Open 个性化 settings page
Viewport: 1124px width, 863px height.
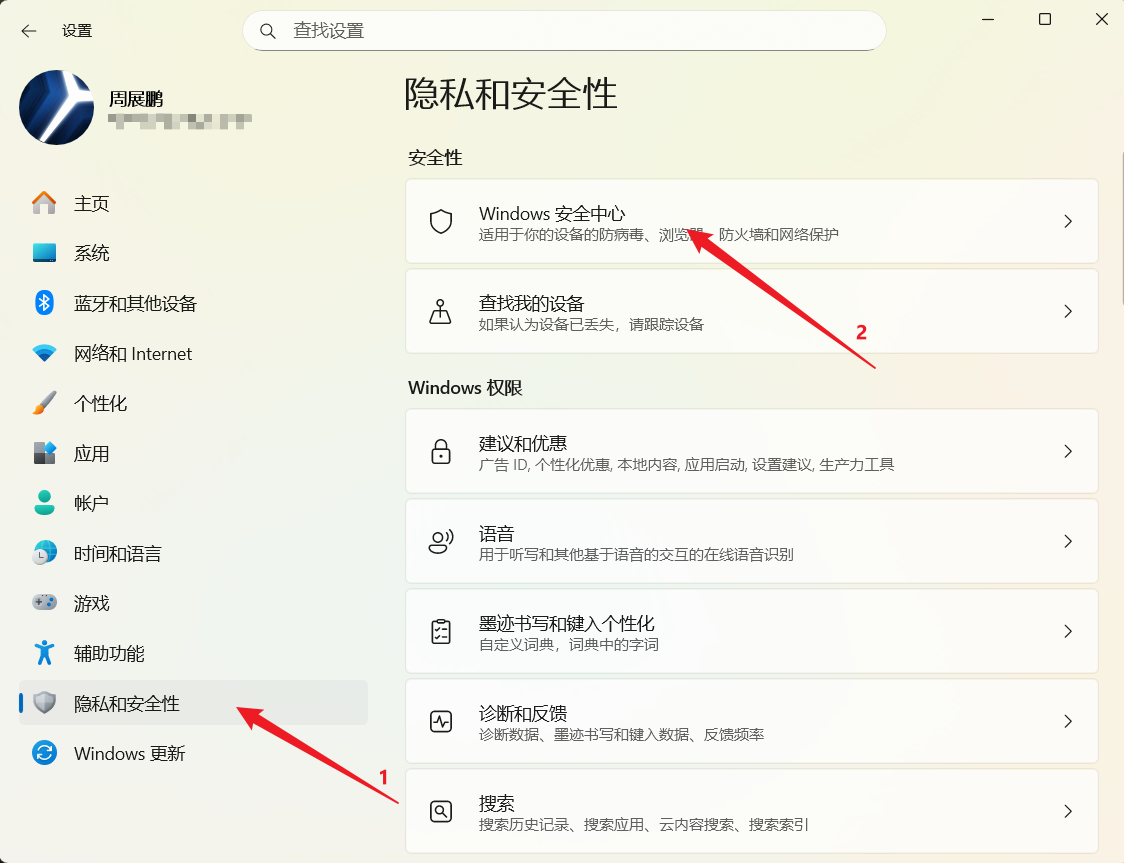193,403
